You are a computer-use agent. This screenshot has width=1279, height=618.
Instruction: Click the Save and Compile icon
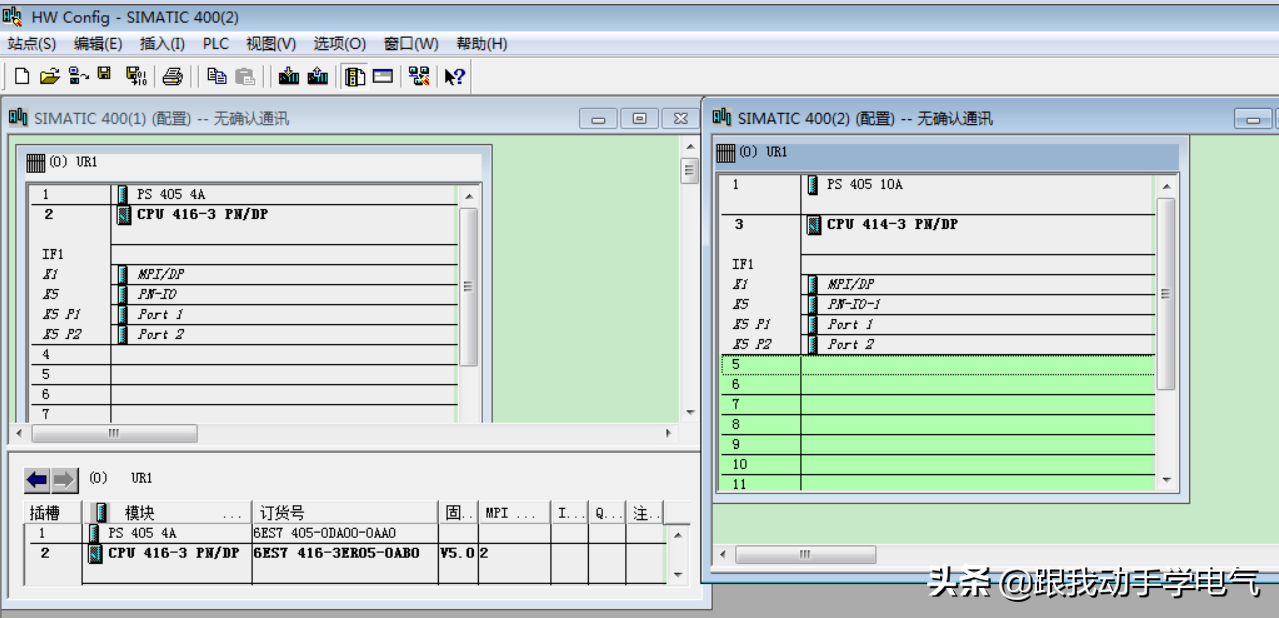pyautogui.click(x=135, y=76)
